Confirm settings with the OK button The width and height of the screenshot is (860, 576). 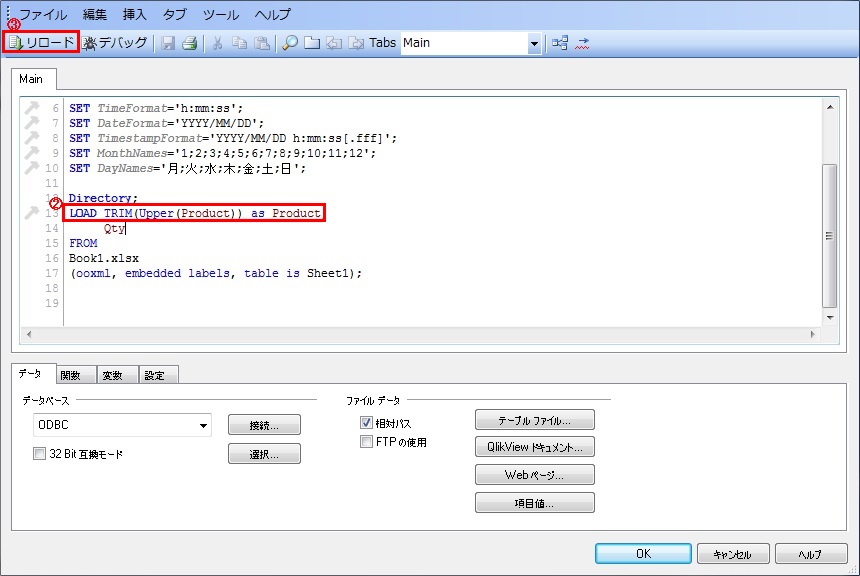click(642, 553)
